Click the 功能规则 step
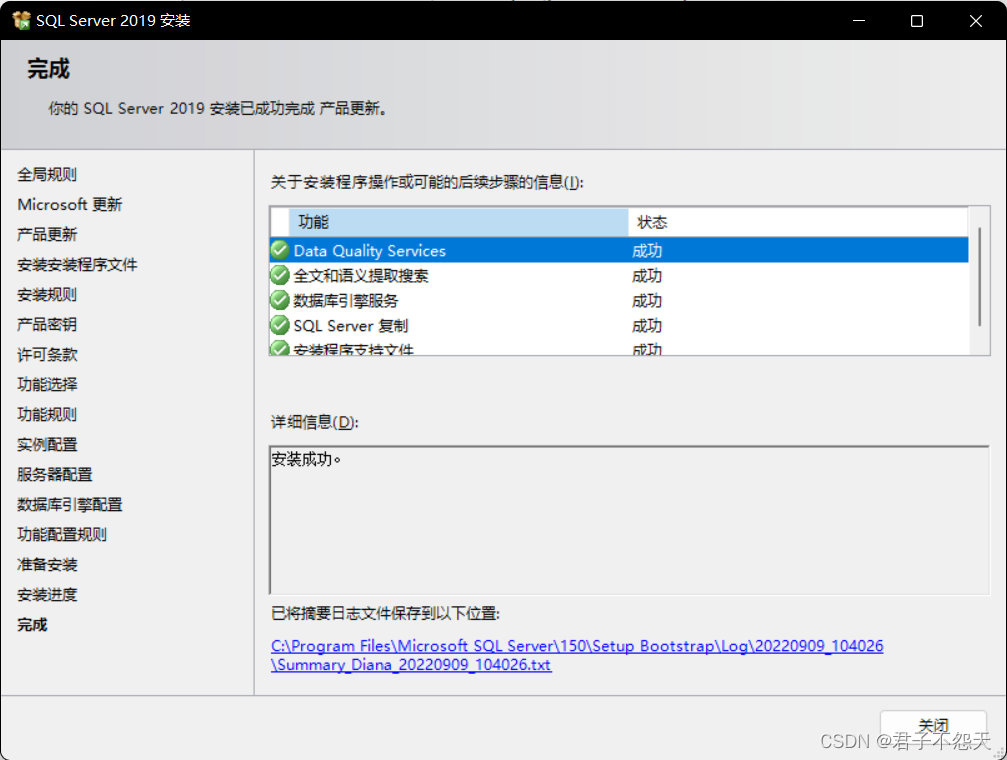This screenshot has height=760, width=1007. [x=47, y=414]
